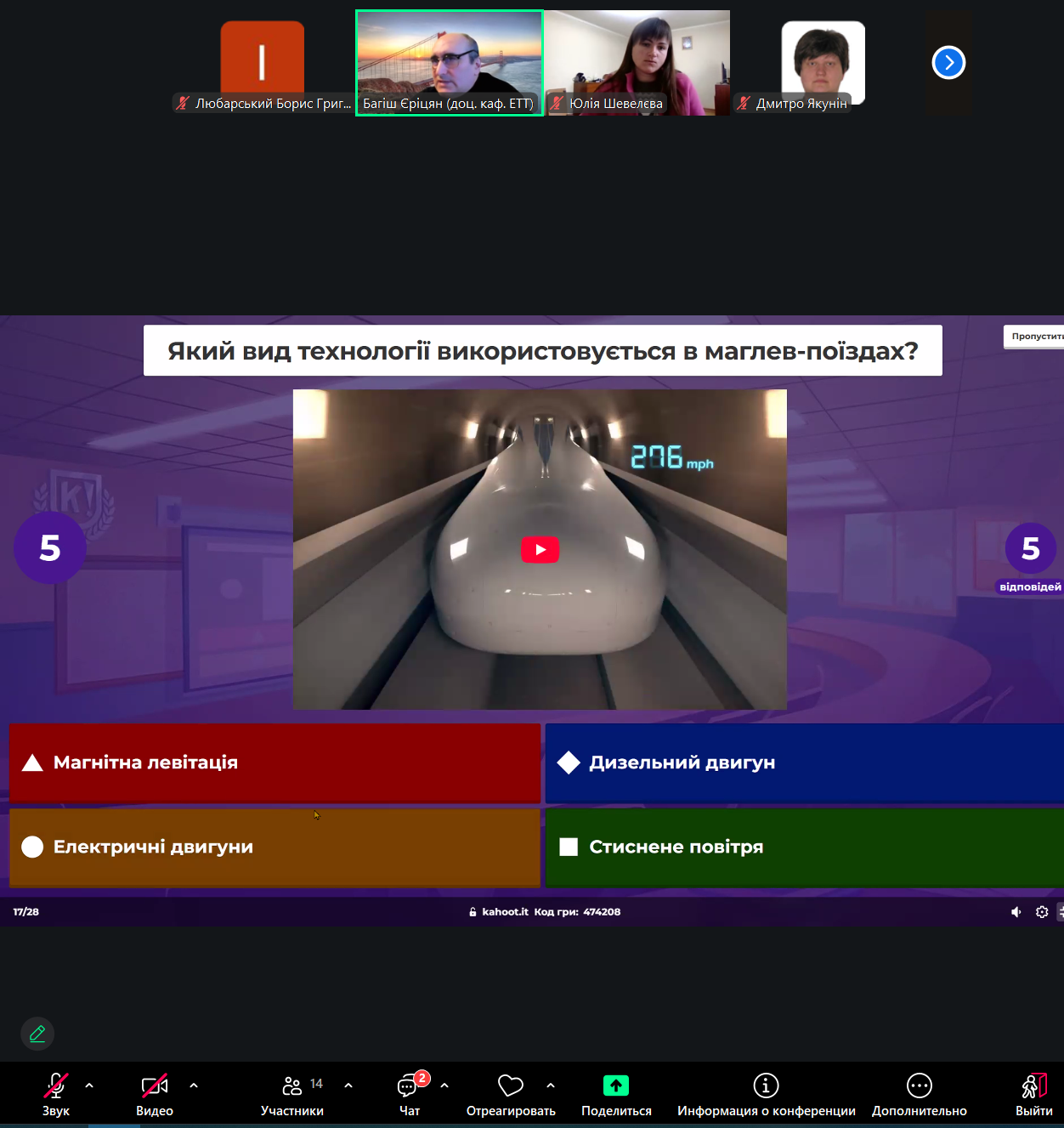Screen dimensions: 1064x1128
Task: Choose answer Дизельний двигун
Action: point(804,762)
